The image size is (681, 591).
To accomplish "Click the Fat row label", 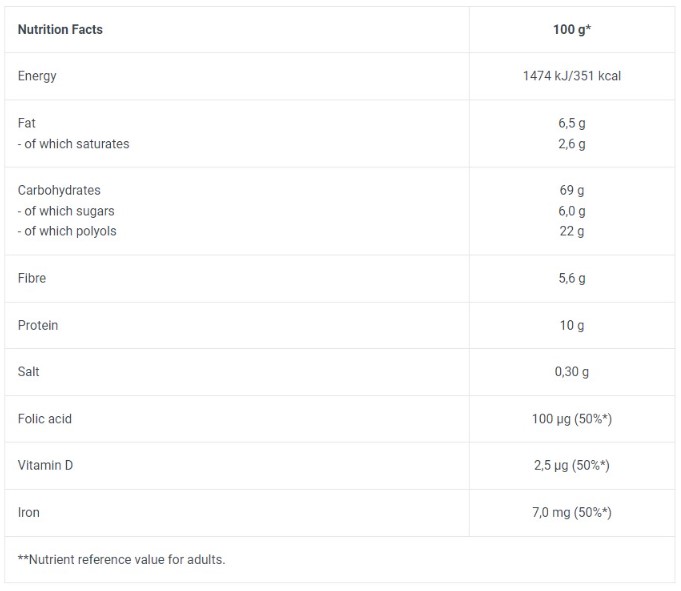I will coord(27,123).
